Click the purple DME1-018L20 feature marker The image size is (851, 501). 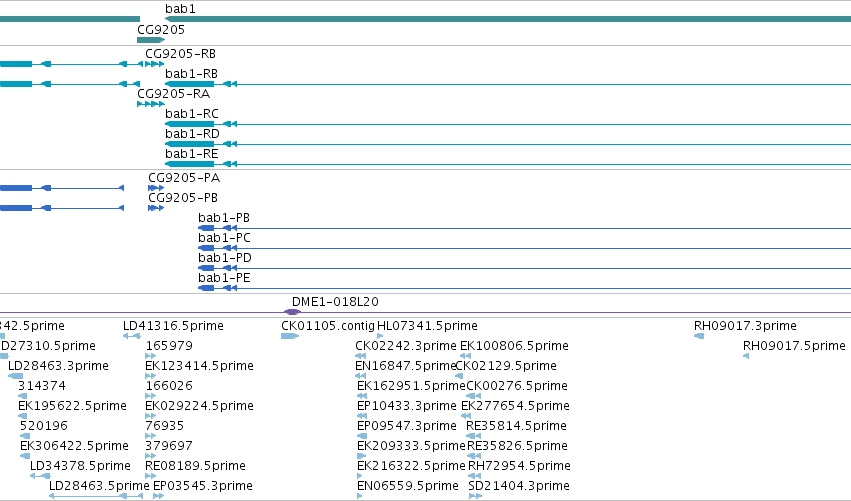(293, 312)
